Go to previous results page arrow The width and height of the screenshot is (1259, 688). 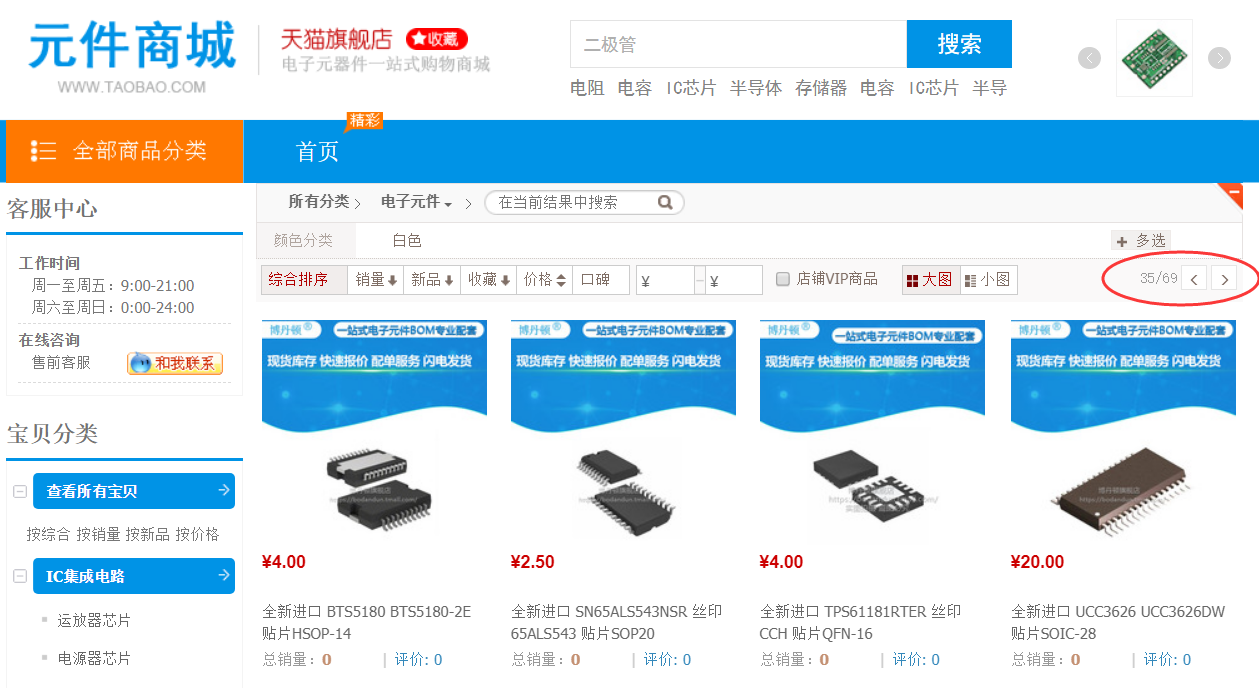pyautogui.click(x=1194, y=279)
